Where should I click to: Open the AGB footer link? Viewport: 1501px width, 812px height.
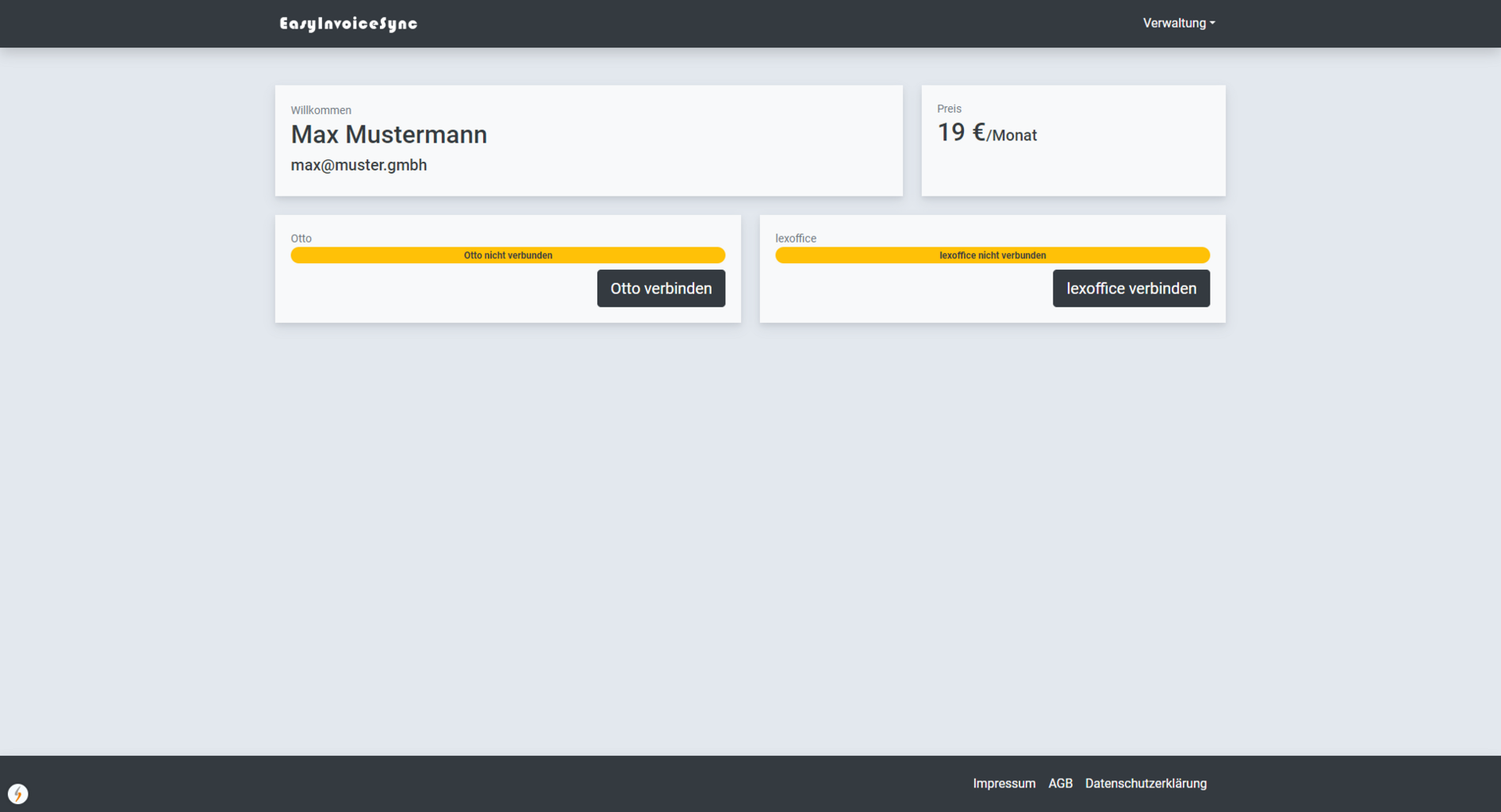tap(1060, 783)
